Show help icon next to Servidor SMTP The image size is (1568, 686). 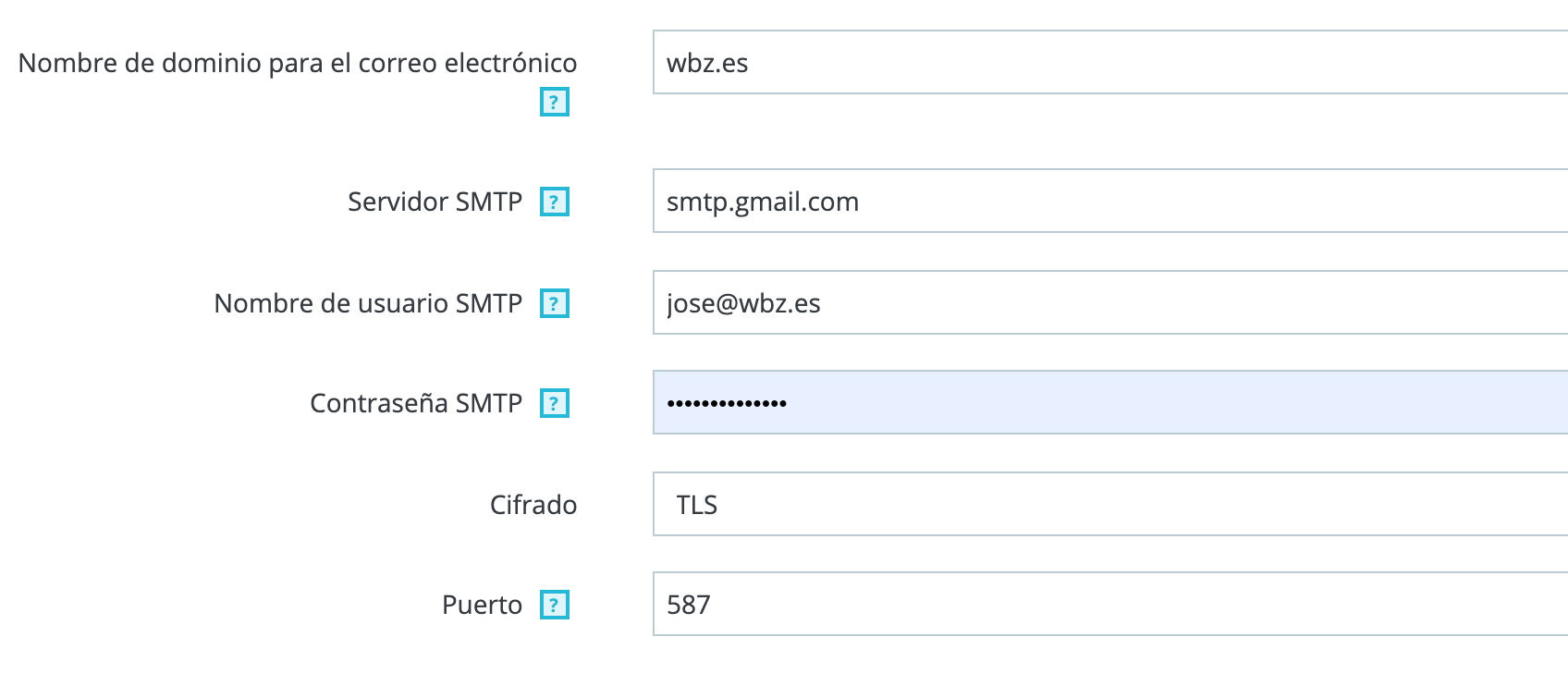pos(554,202)
